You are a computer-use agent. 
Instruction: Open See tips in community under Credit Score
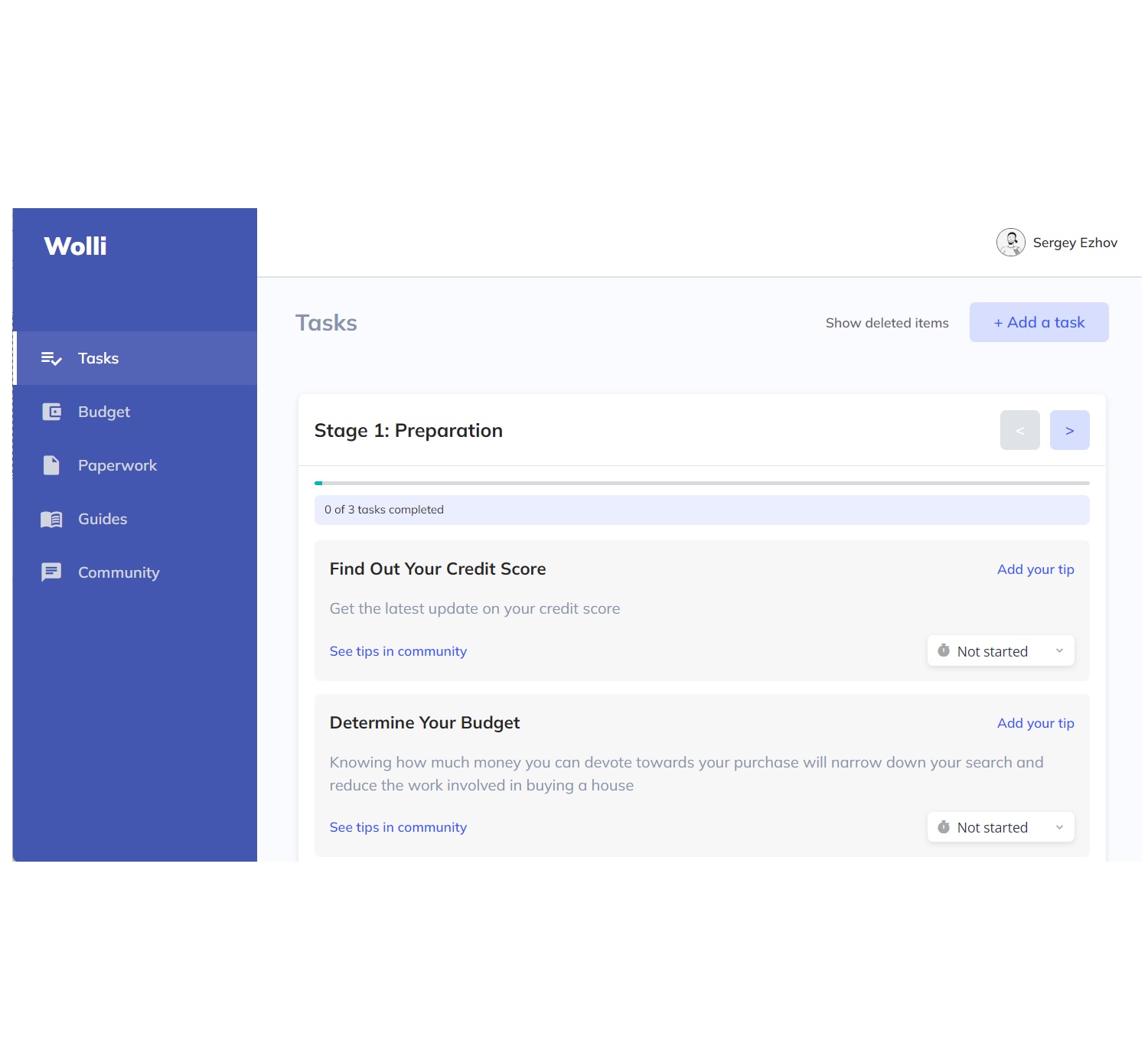[398, 651]
